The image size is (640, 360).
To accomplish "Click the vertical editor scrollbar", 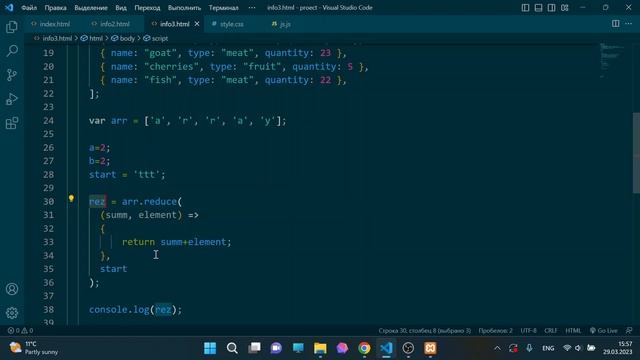I will coord(636,152).
